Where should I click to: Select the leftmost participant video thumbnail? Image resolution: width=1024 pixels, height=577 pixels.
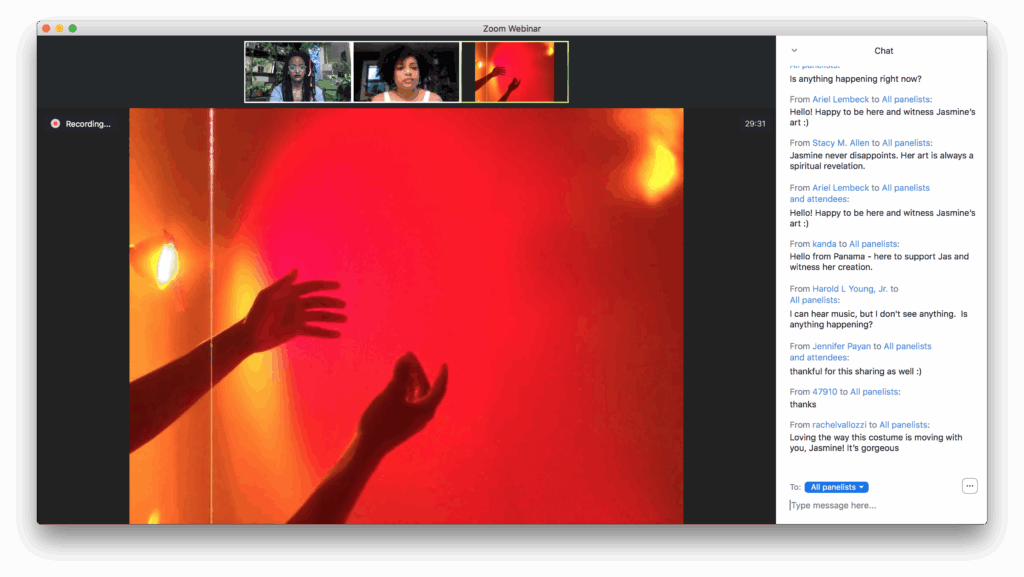point(298,72)
